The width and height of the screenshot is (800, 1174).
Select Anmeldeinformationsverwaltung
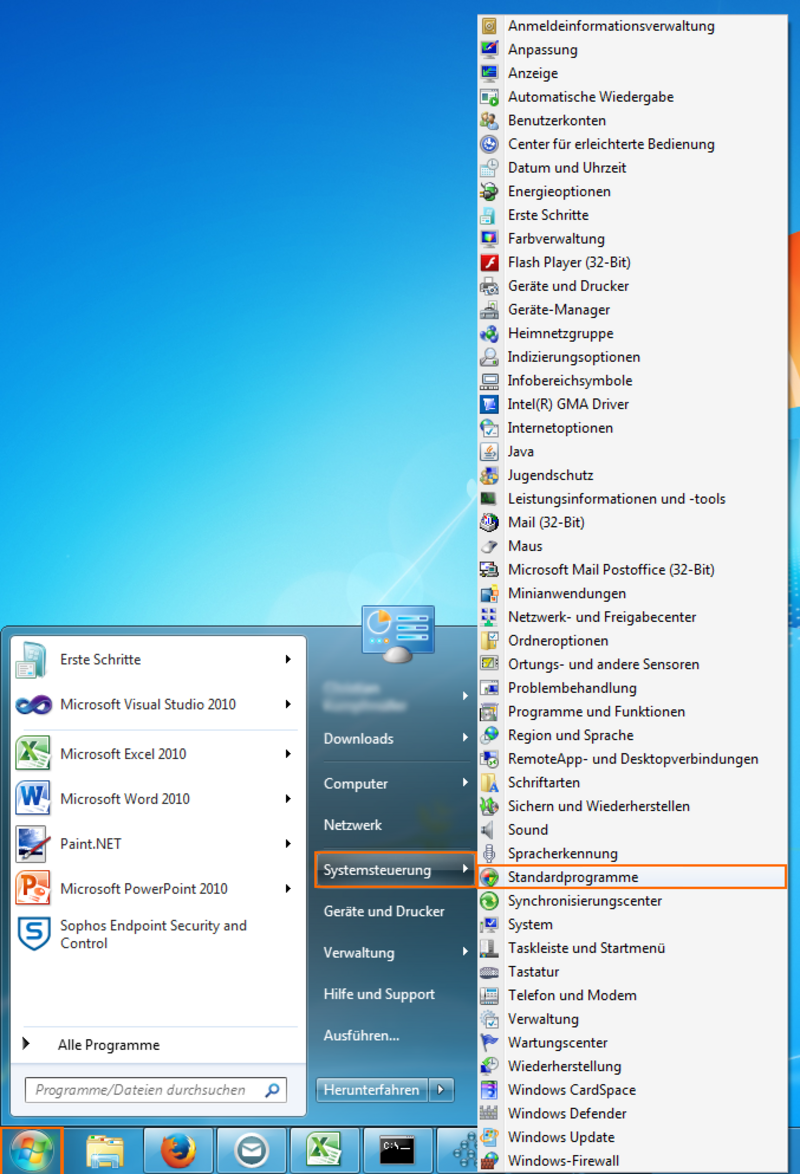click(632, 25)
